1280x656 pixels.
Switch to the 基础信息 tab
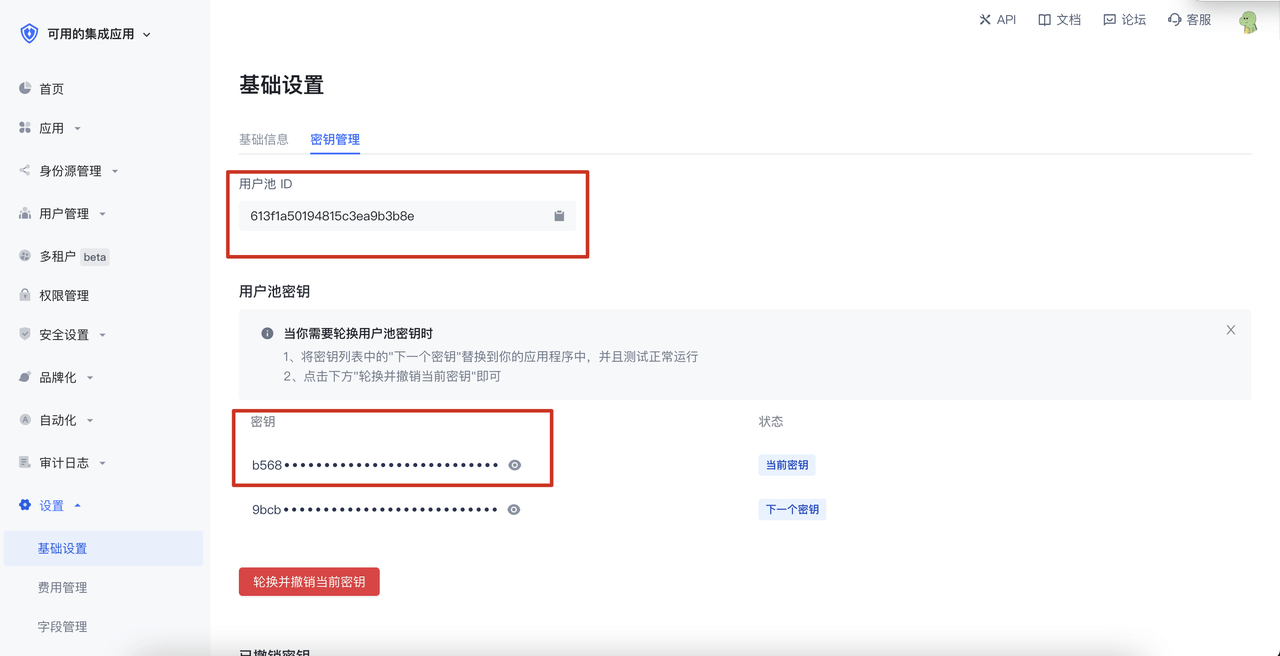pos(263,139)
